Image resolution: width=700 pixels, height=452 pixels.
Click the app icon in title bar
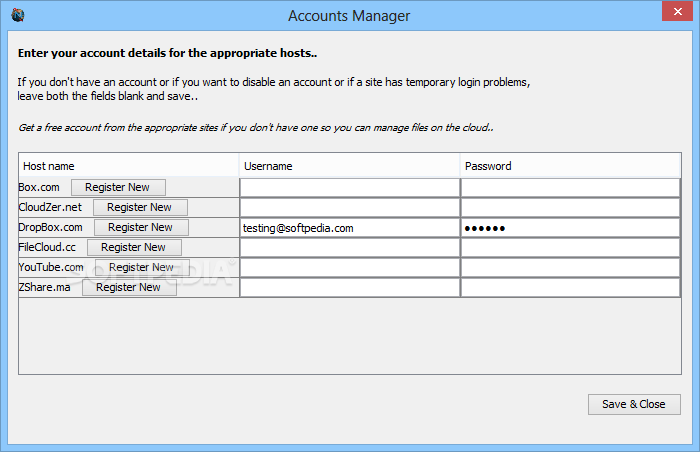(x=18, y=15)
